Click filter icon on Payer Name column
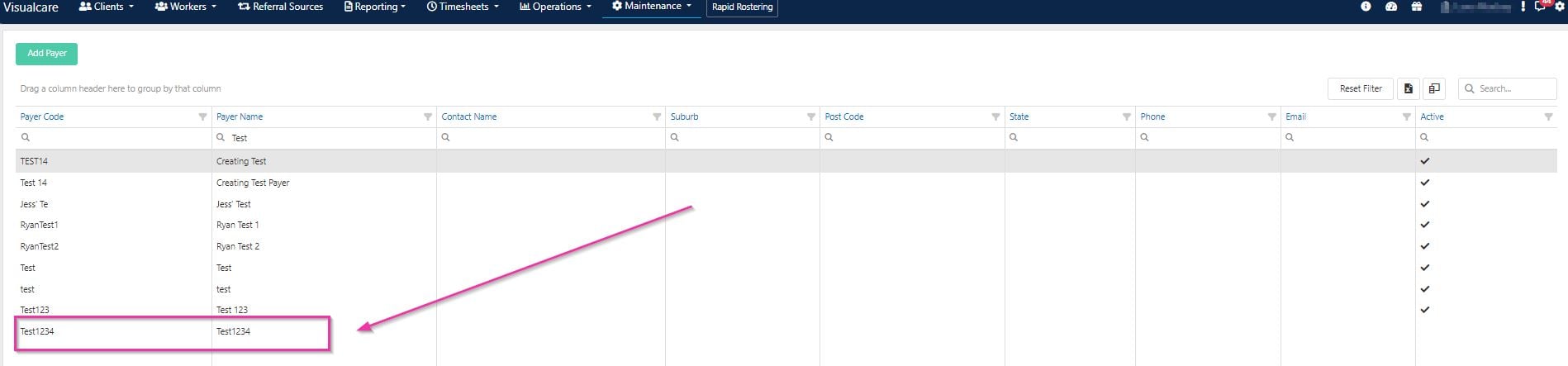This screenshot has width=1568, height=366. click(x=428, y=117)
